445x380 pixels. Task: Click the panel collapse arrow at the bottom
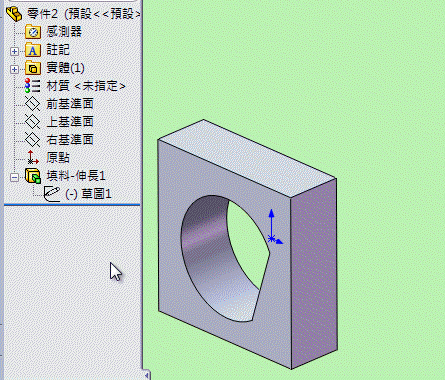(x=147, y=375)
